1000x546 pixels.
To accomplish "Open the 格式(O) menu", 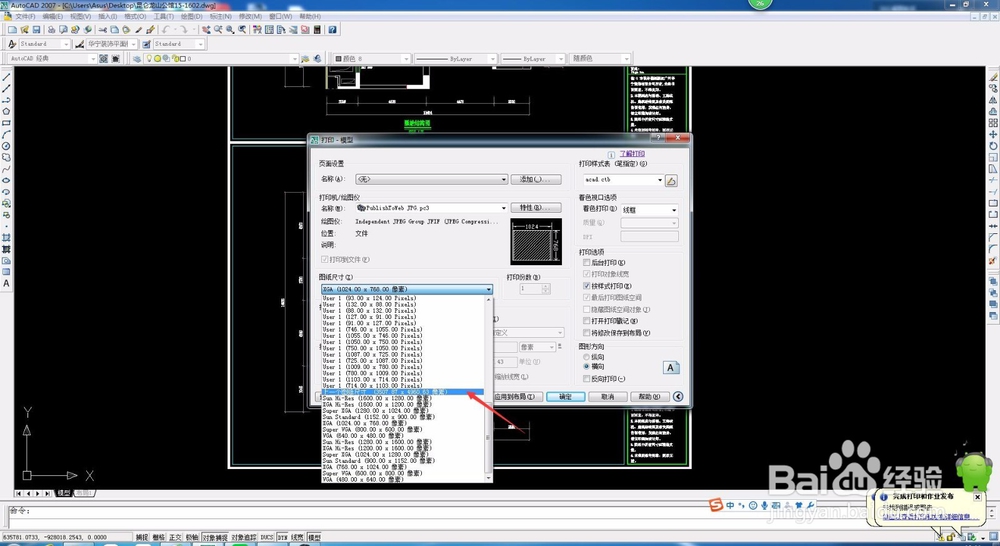I will (x=135, y=16).
